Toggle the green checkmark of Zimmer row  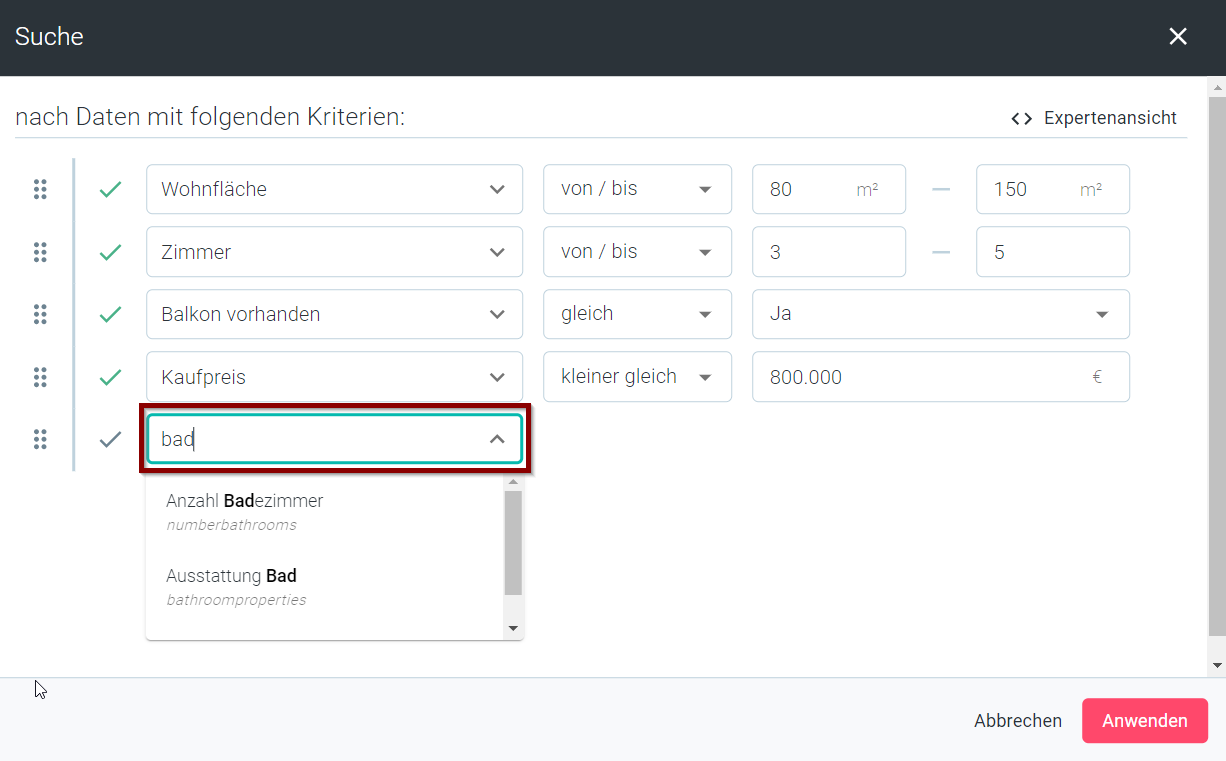pyautogui.click(x=110, y=252)
